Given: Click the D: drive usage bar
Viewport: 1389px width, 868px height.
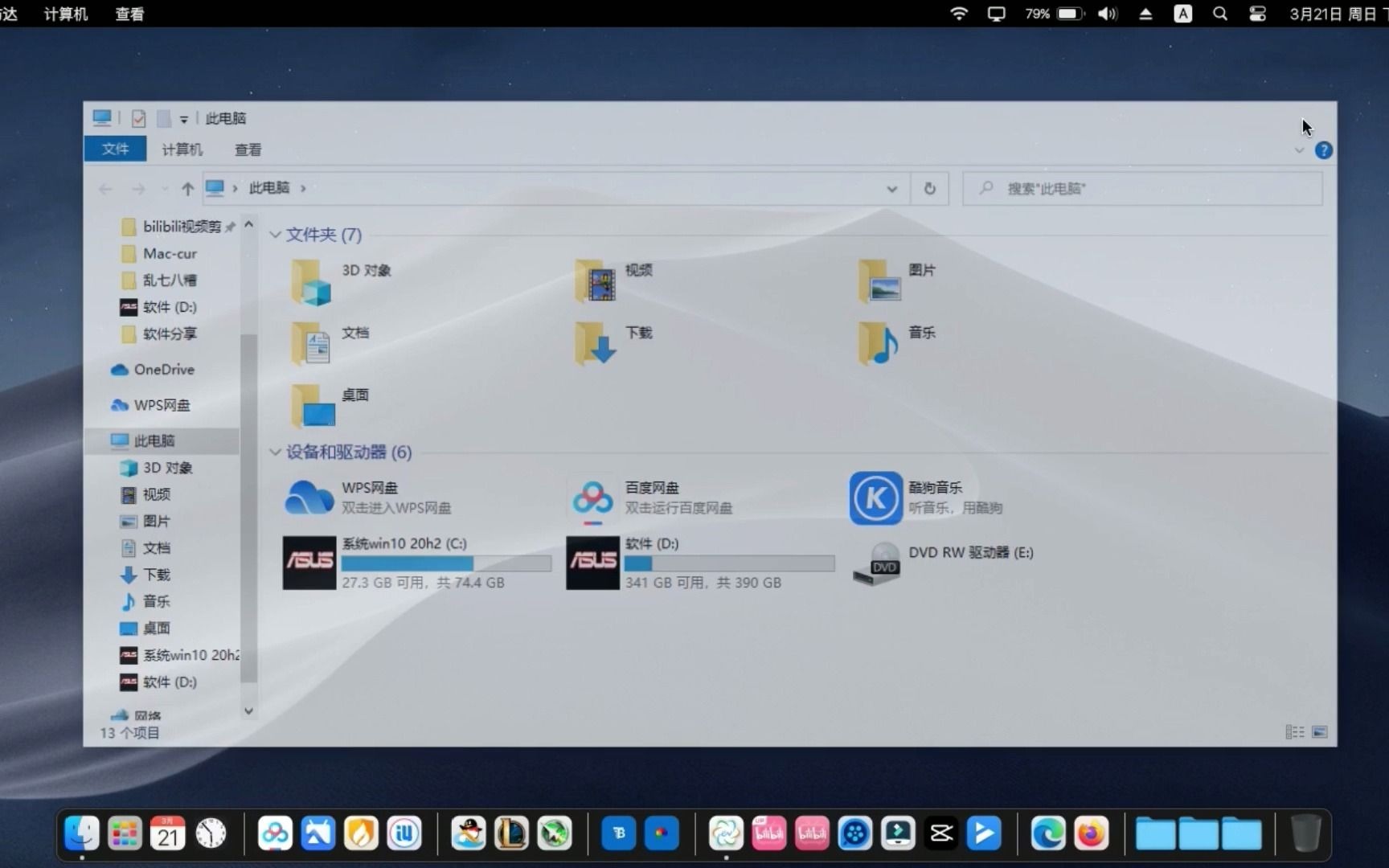Looking at the screenshot, I should (x=729, y=563).
